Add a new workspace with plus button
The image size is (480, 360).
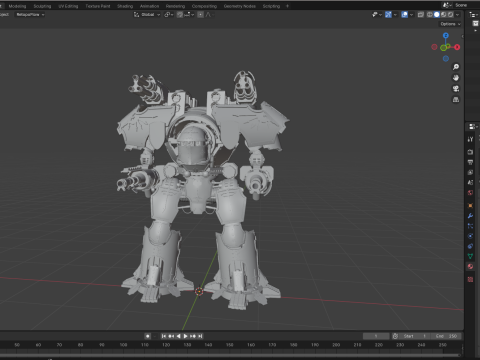(287, 6)
